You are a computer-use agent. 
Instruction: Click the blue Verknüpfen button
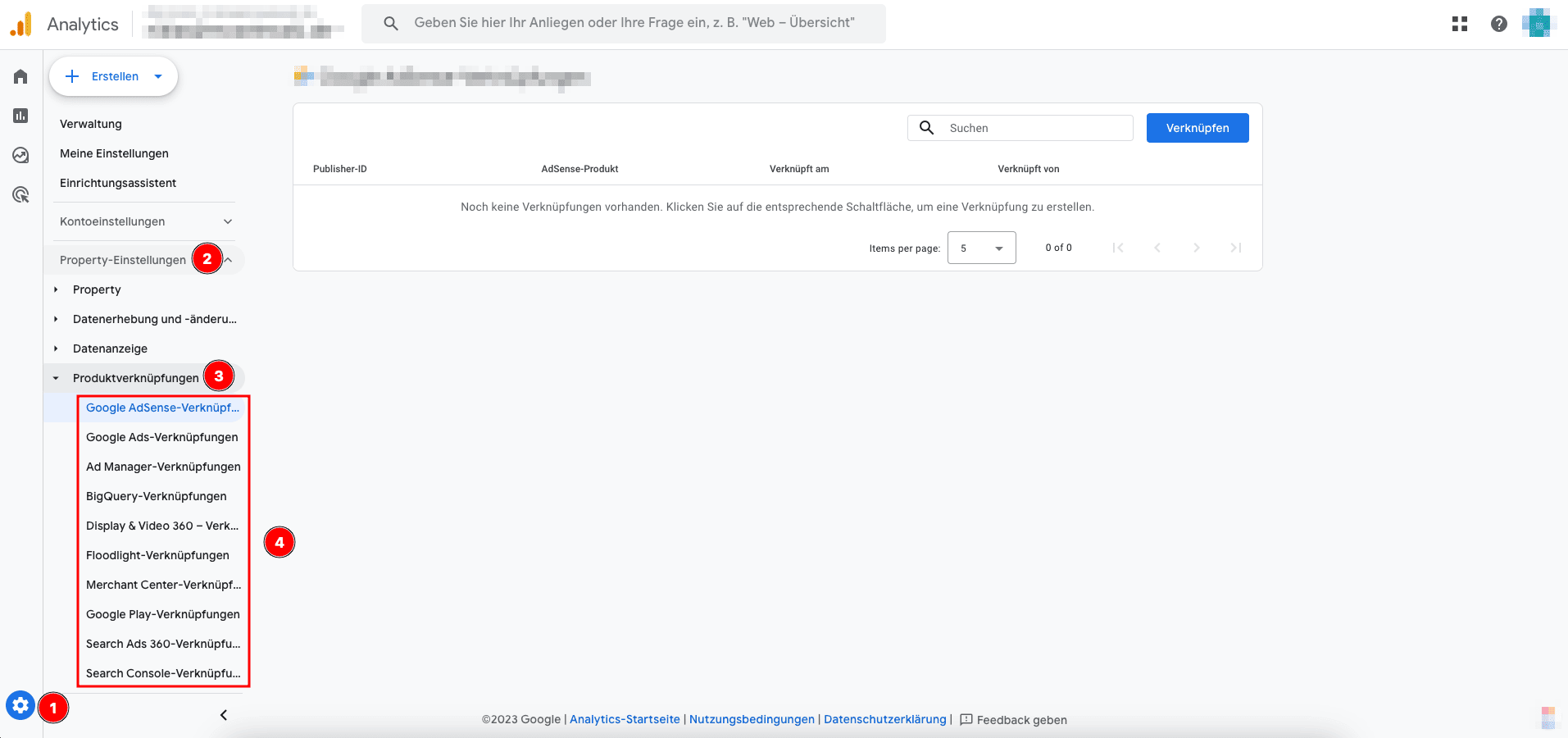tap(1197, 128)
